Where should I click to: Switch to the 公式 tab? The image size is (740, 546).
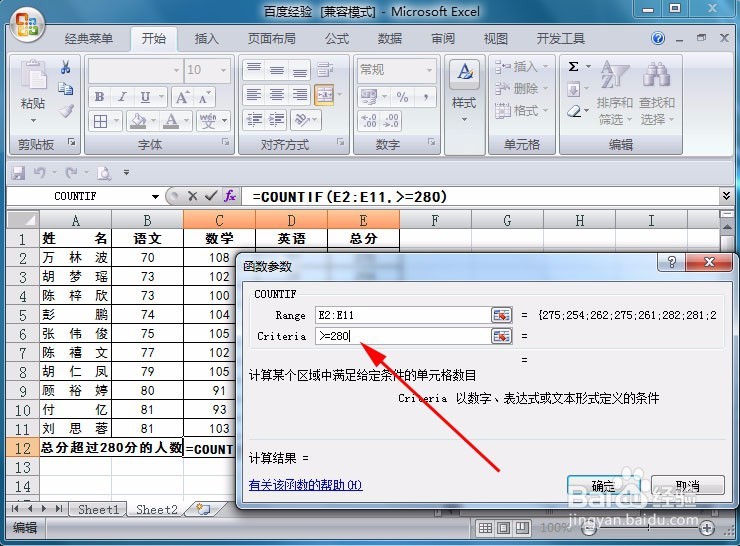336,39
